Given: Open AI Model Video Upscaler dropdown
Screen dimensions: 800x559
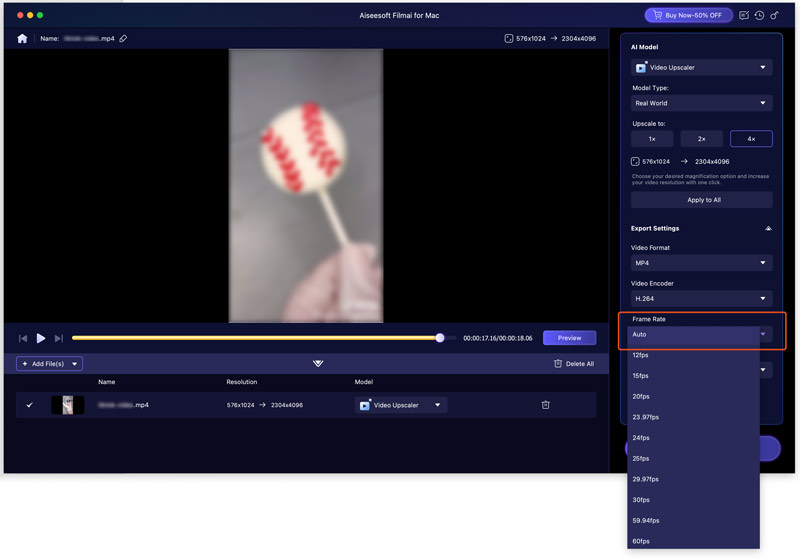Looking at the screenshot, I should click(x=702, y=67).
